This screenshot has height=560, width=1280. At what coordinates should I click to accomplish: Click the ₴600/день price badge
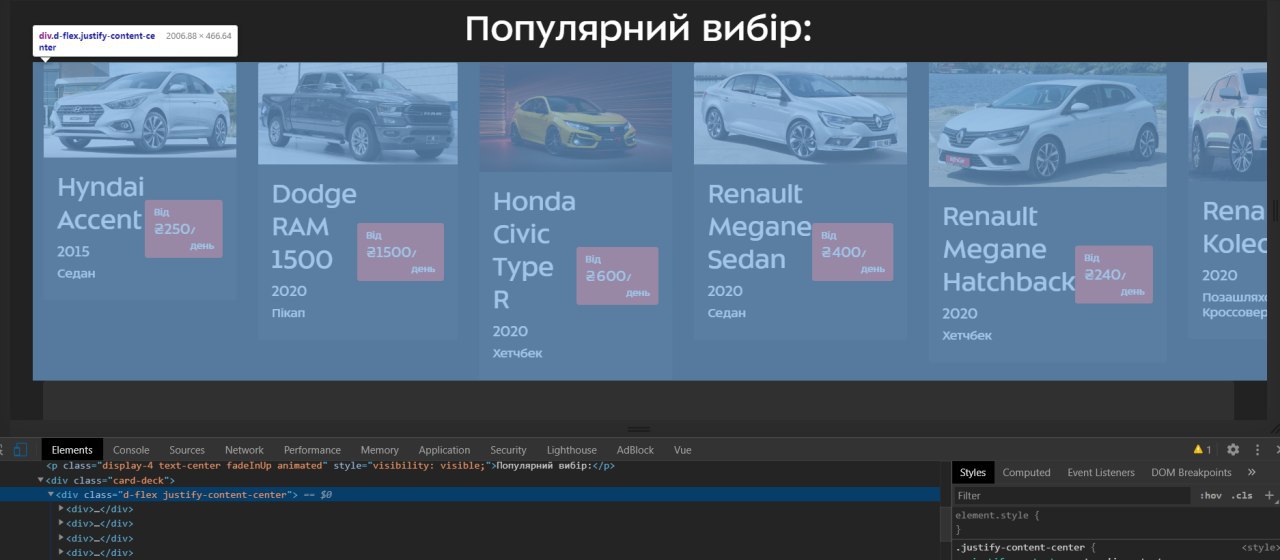[x=617, y=276]
